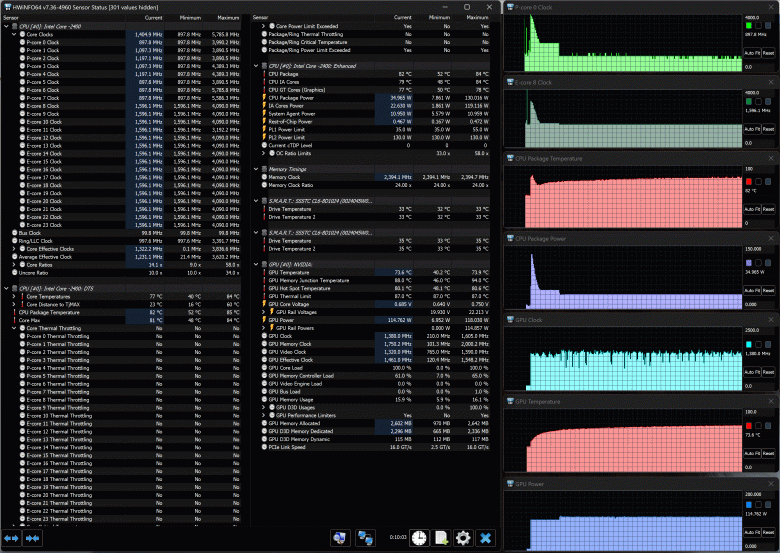Click green color swatch in P-core 0 Clock graph
Screen dimensions: 780x553
749,25
